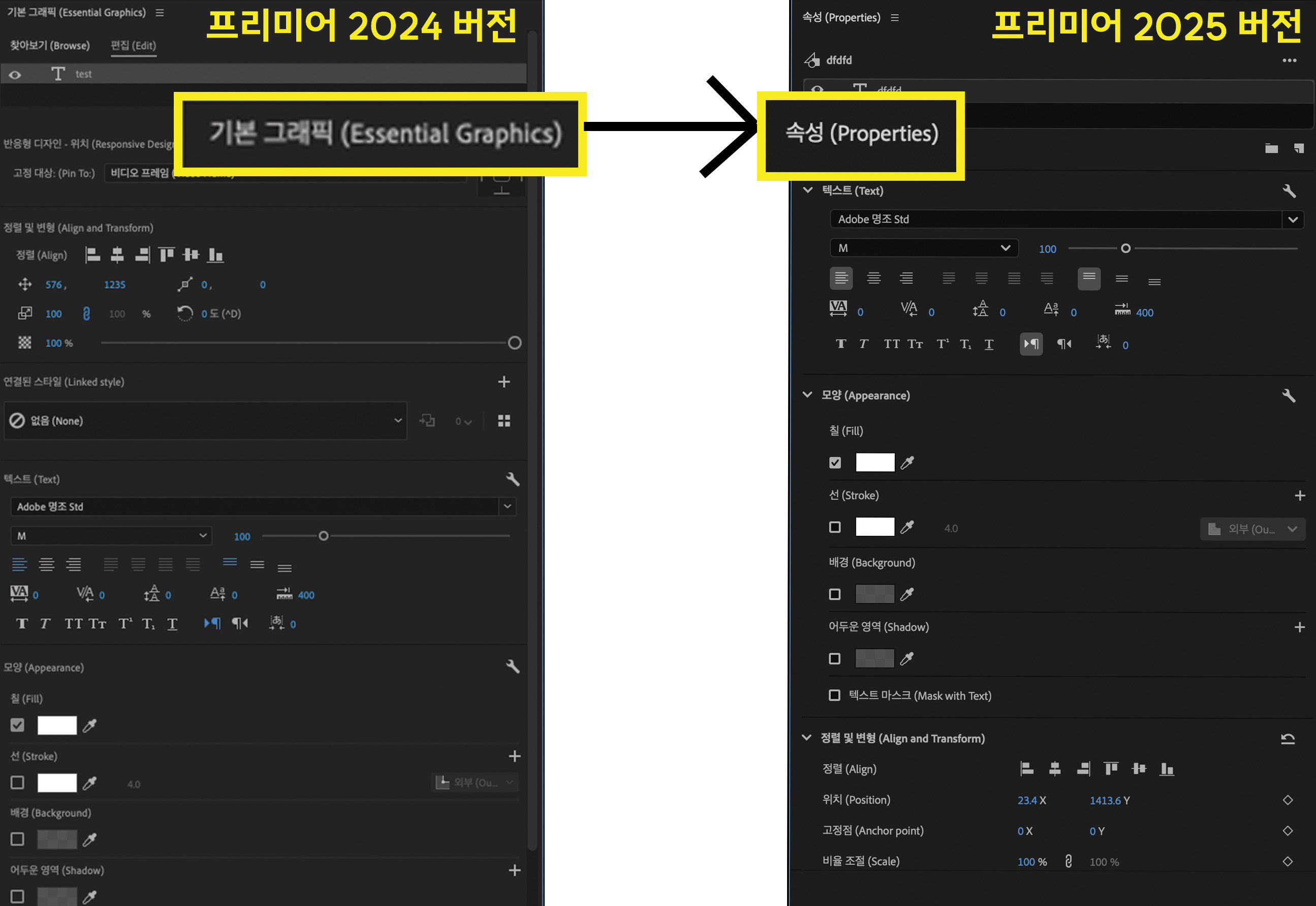The image size is (1316, 906).
Task: Click Faux Bold icon in Properties text styles
Action: [x=841, y=344]
